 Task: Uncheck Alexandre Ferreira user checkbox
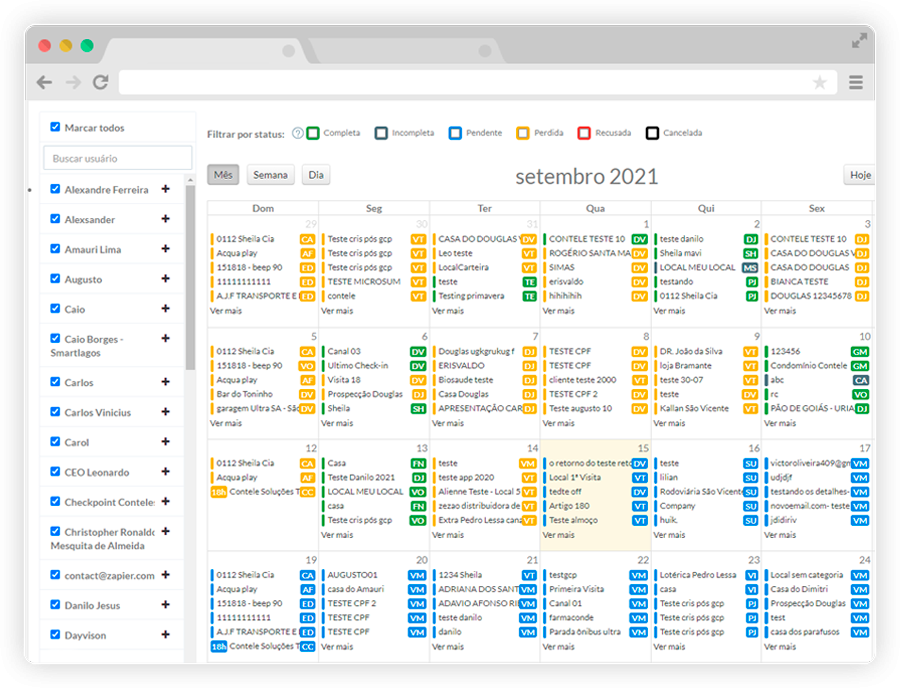point(55,189)
